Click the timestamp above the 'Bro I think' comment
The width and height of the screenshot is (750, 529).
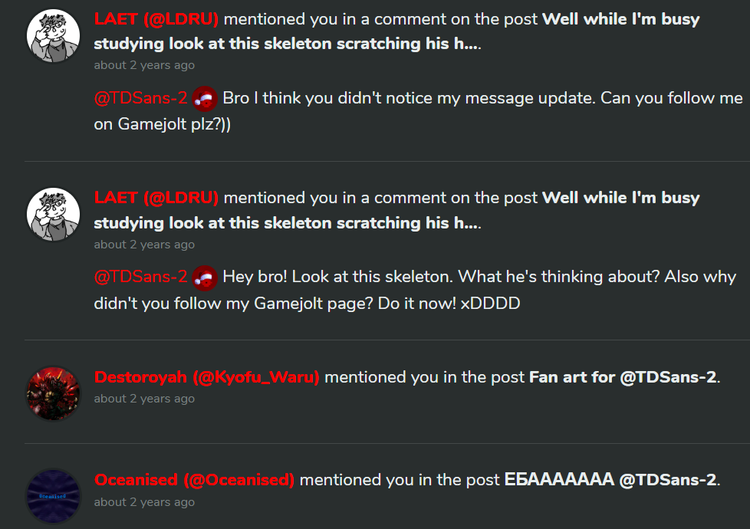(x=144, y=66)
